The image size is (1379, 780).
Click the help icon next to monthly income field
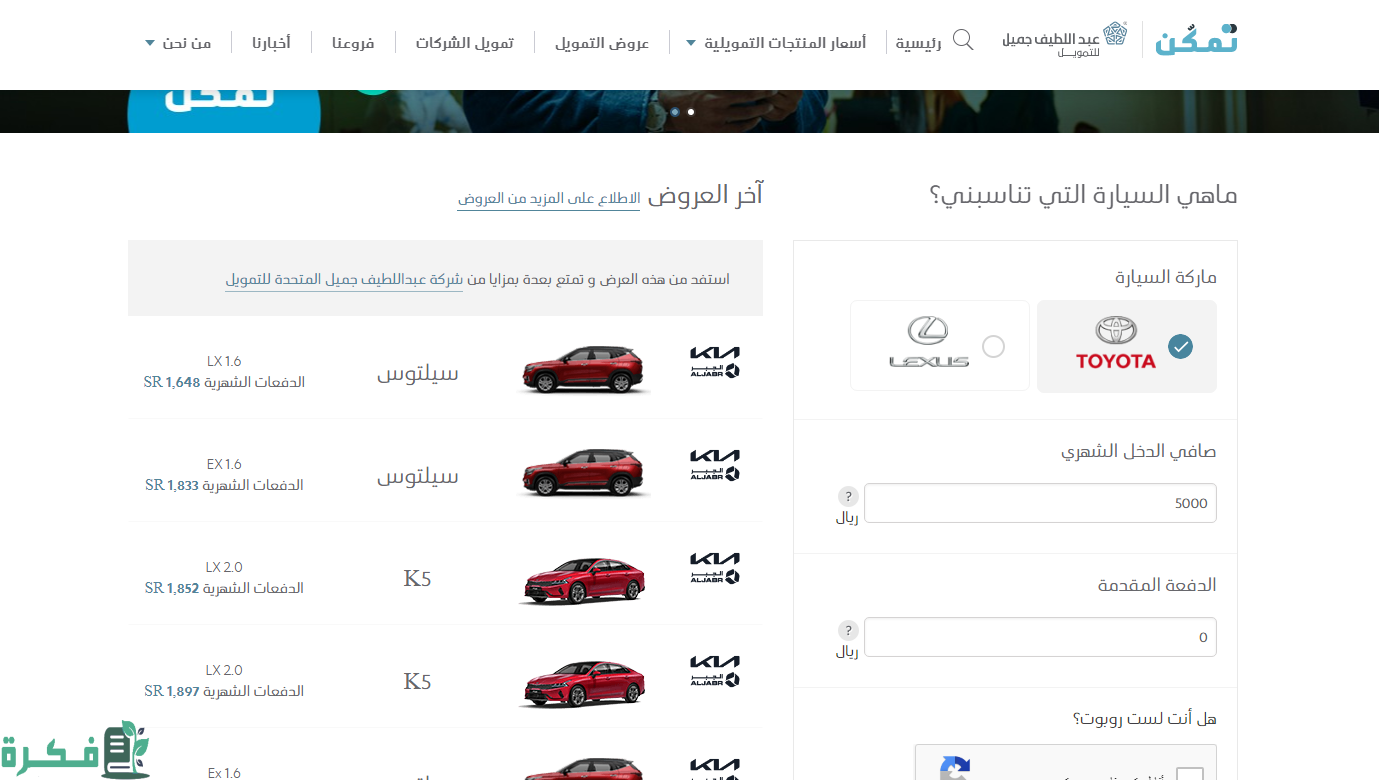(x=848, y=496)
